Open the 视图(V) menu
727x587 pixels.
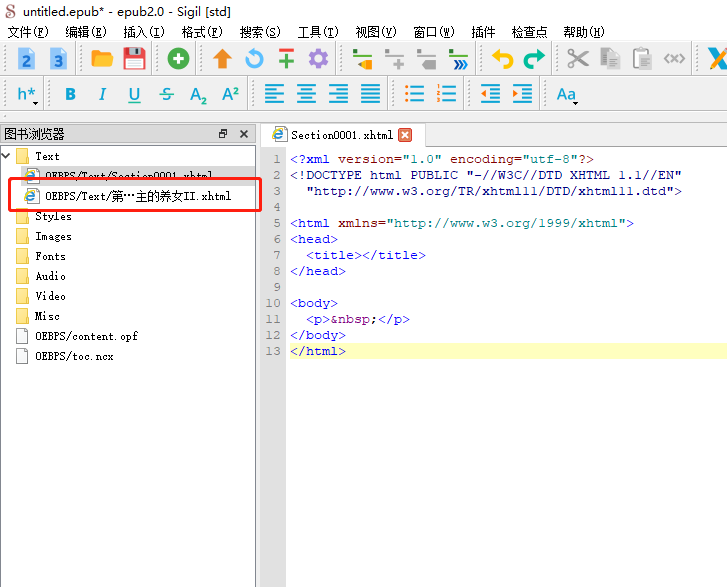[376, 32]
